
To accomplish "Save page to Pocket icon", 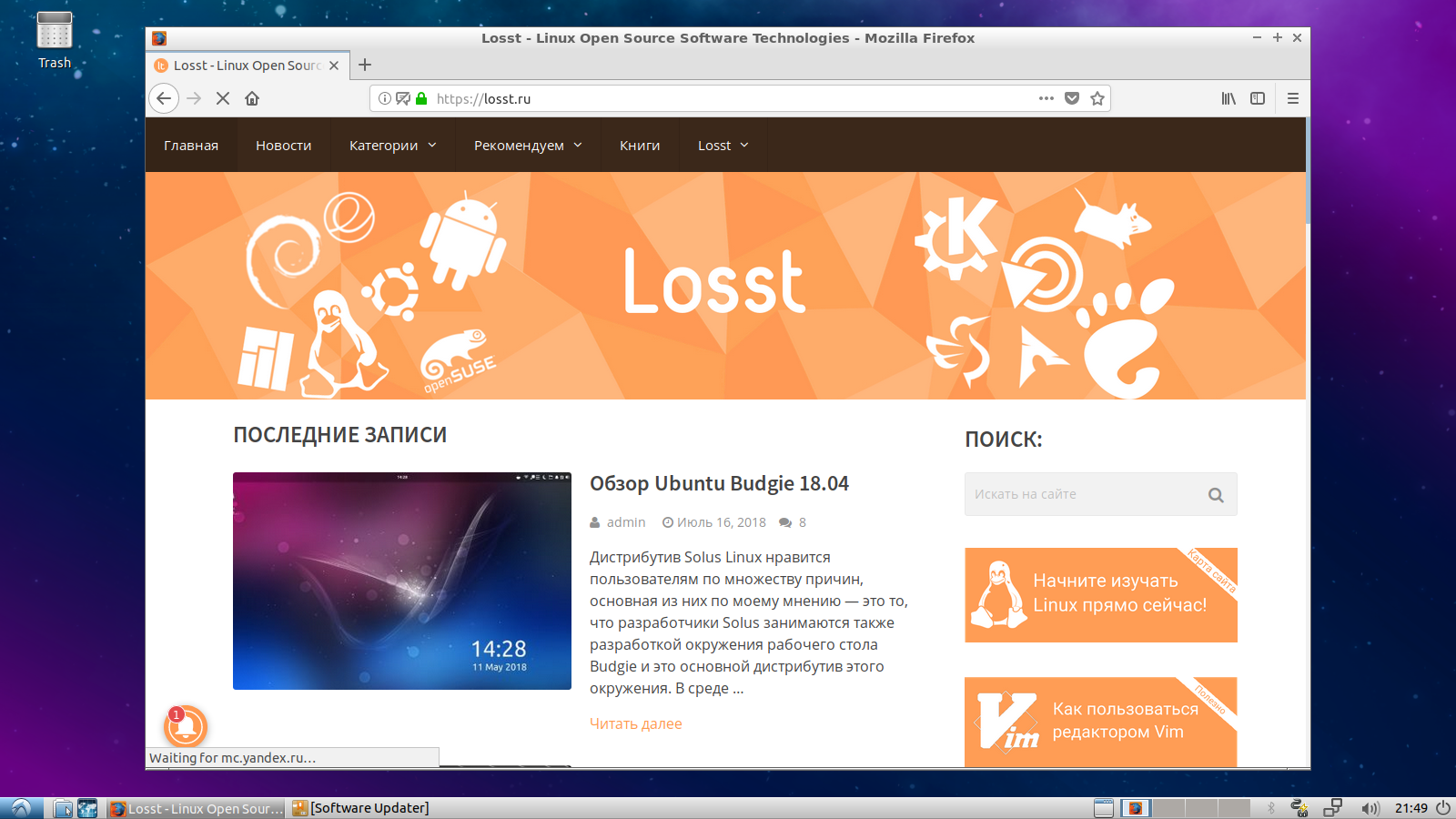I will (1072, 98).
